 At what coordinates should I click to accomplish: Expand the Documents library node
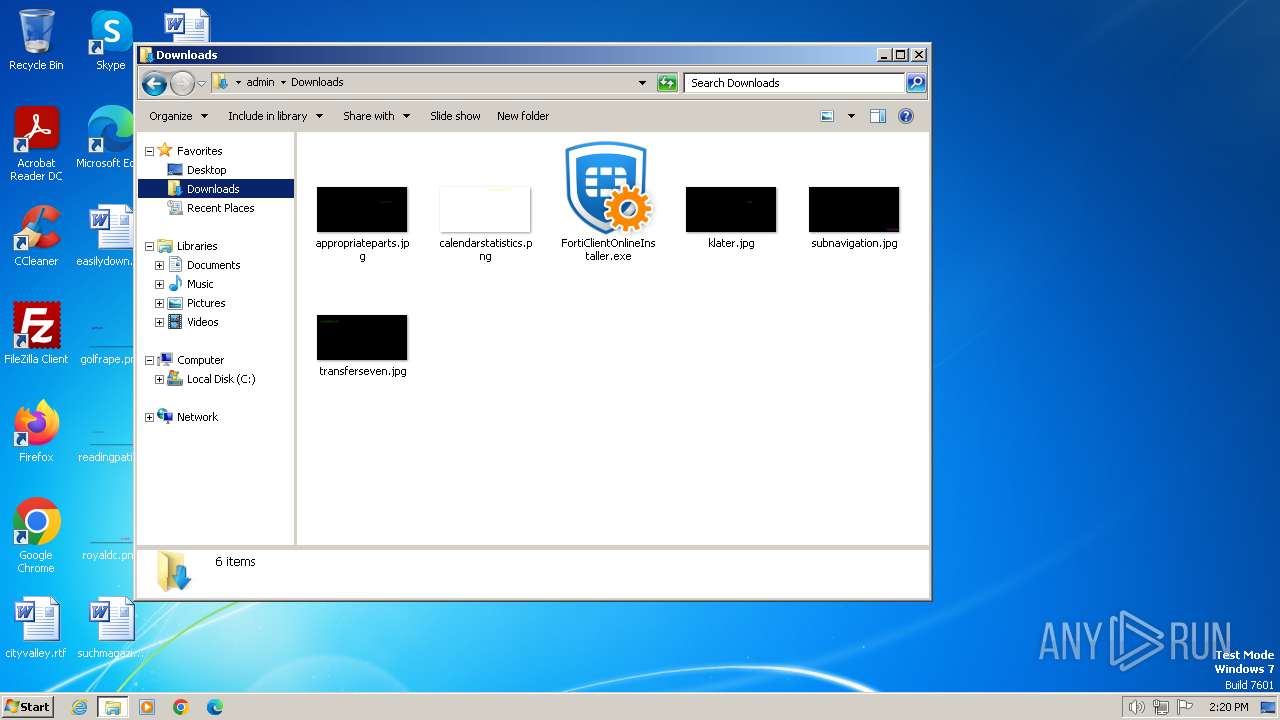coord(159,265)
